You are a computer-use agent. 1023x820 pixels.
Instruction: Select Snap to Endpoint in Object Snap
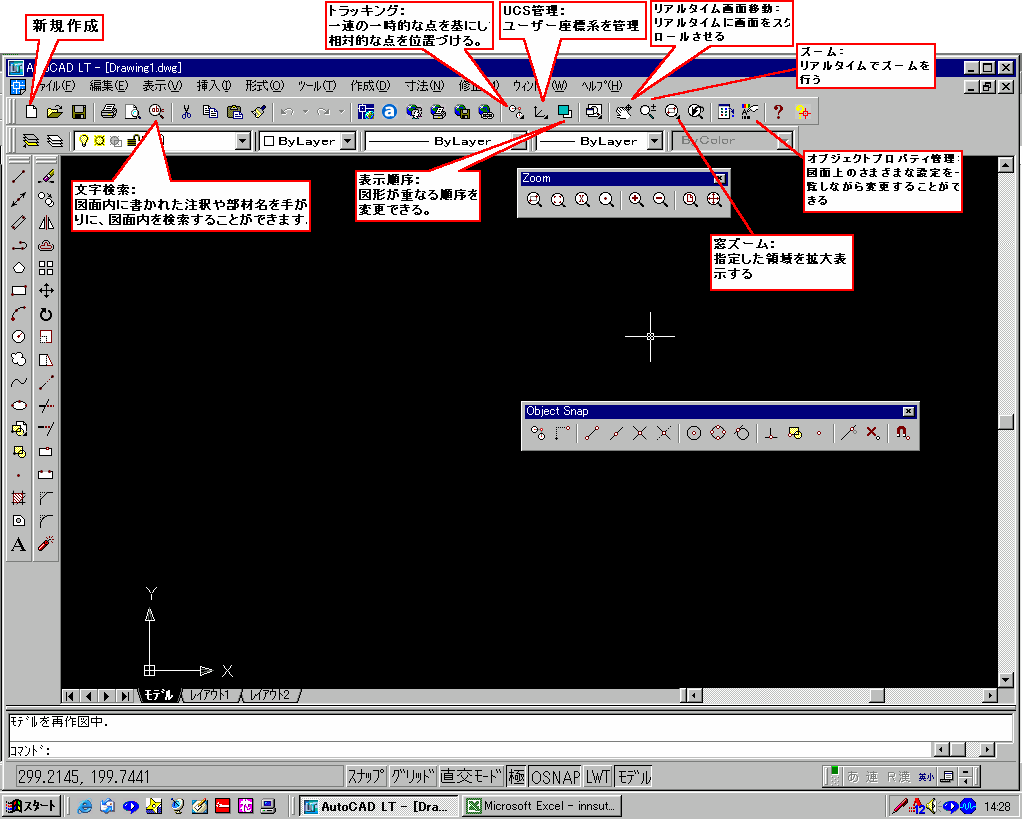[x=592, y=433]
